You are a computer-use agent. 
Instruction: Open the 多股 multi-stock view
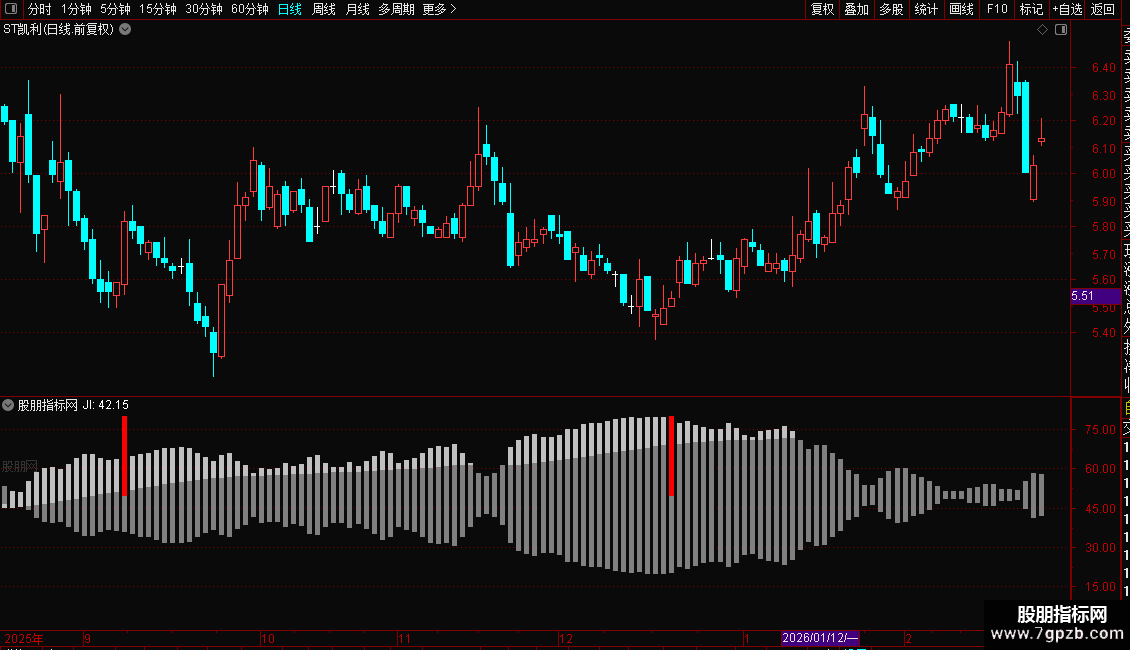pyautogui.click(x=891, y=9)
